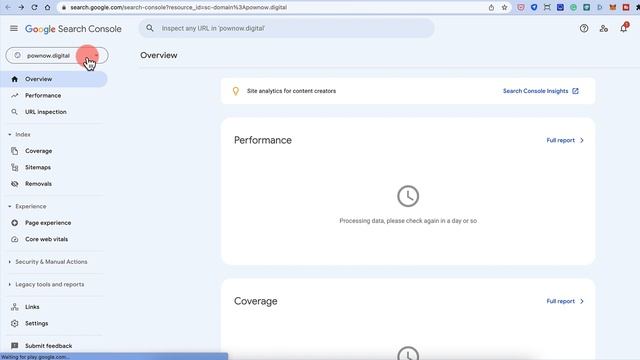
Task: Open the users and permissions icon
Action: coord(604,28)
